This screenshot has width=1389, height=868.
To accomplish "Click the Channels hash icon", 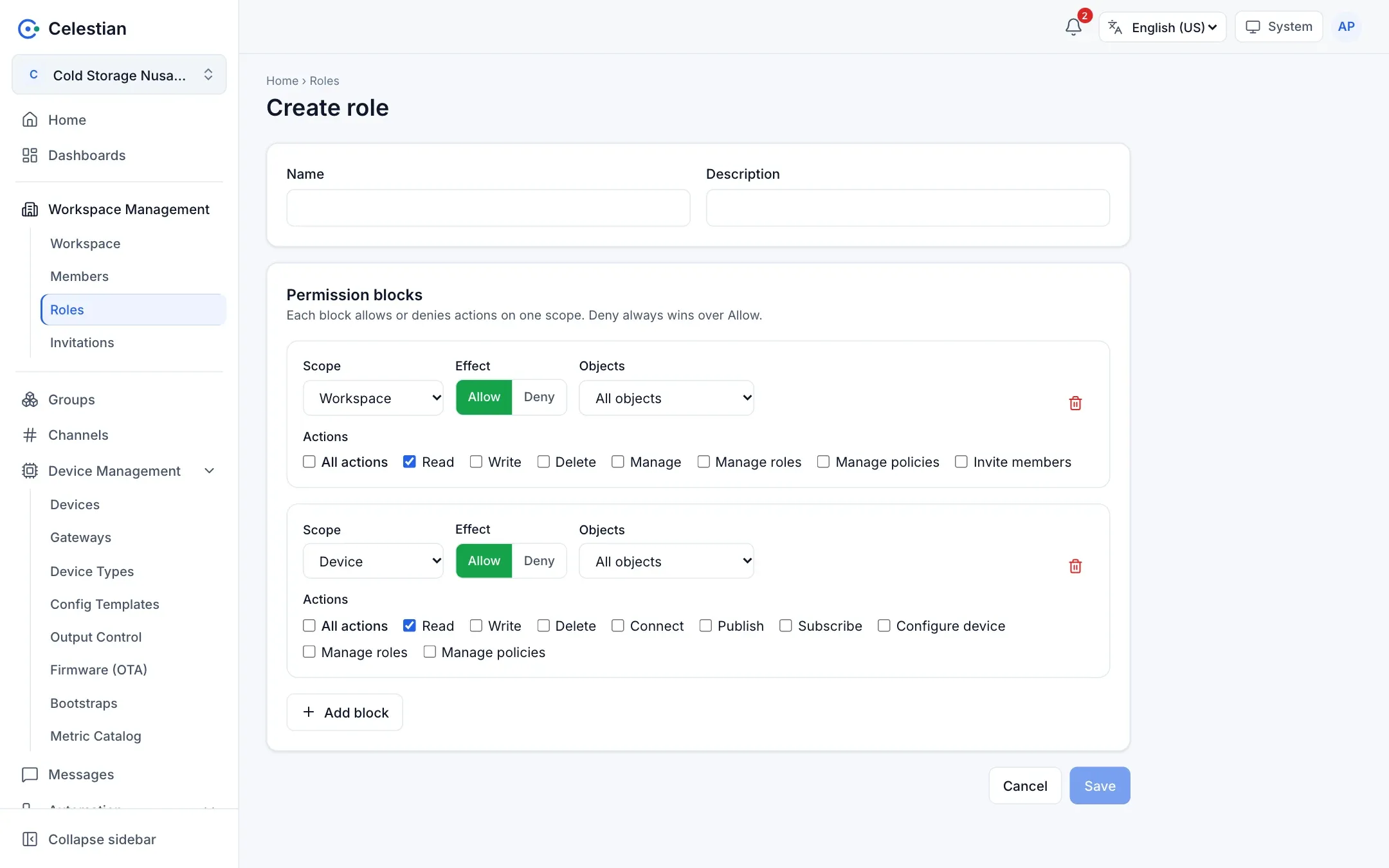I will tap(30, 435).
